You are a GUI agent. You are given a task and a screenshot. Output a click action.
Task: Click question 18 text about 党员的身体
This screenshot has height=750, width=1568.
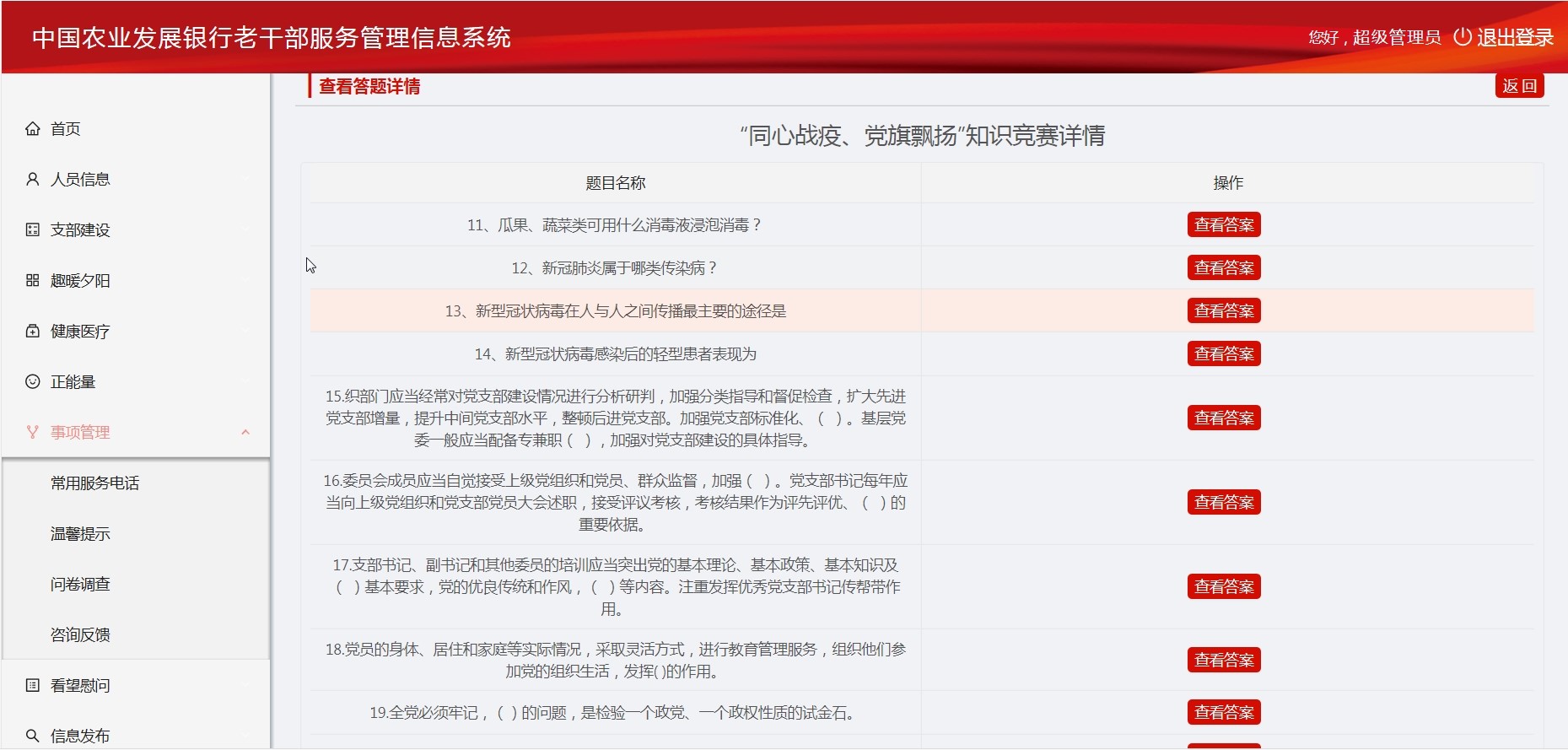tap(615, 661)
